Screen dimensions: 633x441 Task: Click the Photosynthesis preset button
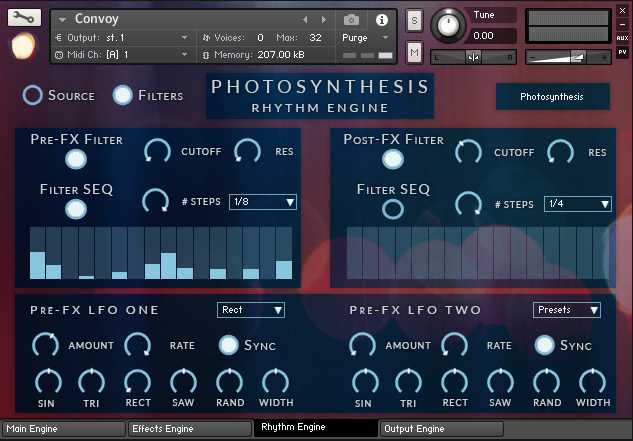[552, 97]
